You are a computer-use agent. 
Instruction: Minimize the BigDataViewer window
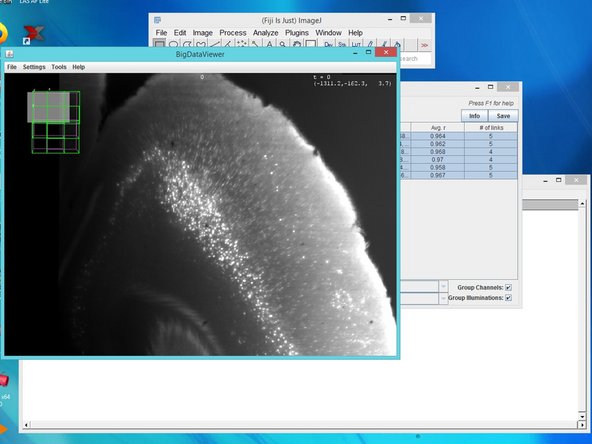(x=355, y=53)
